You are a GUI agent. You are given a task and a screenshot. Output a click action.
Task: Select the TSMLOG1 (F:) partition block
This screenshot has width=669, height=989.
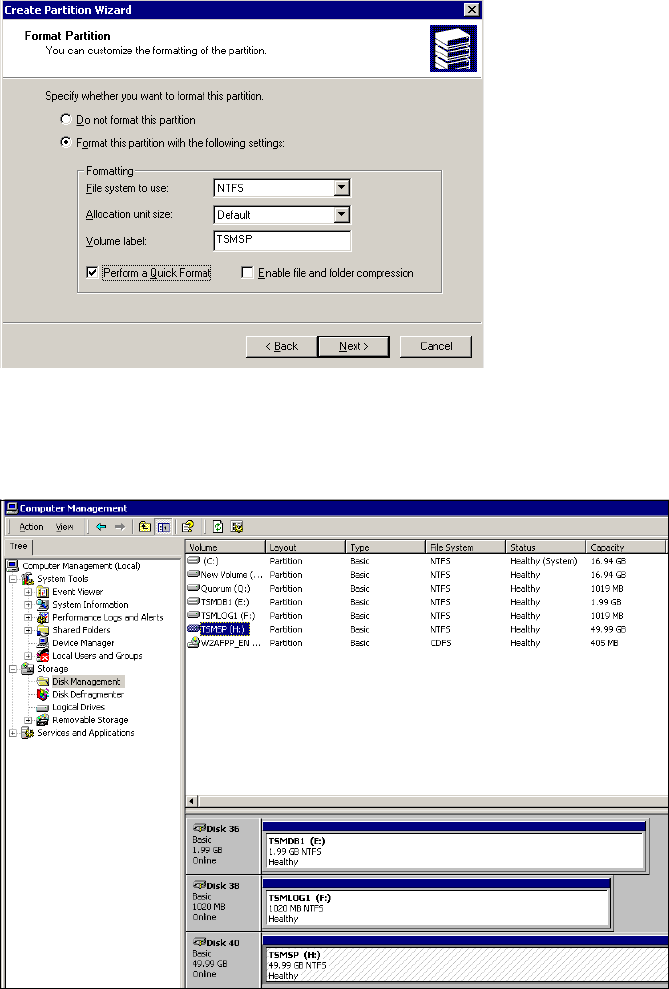click(436, 908)
